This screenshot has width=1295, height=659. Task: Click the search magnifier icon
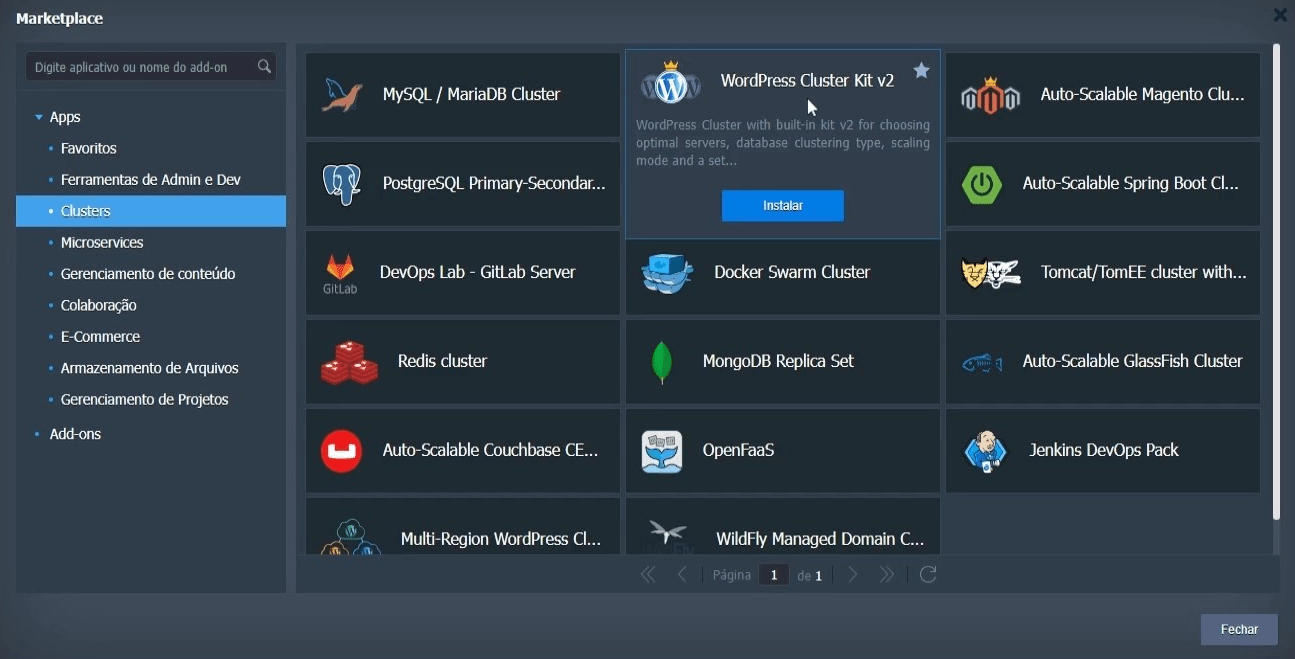264,67
